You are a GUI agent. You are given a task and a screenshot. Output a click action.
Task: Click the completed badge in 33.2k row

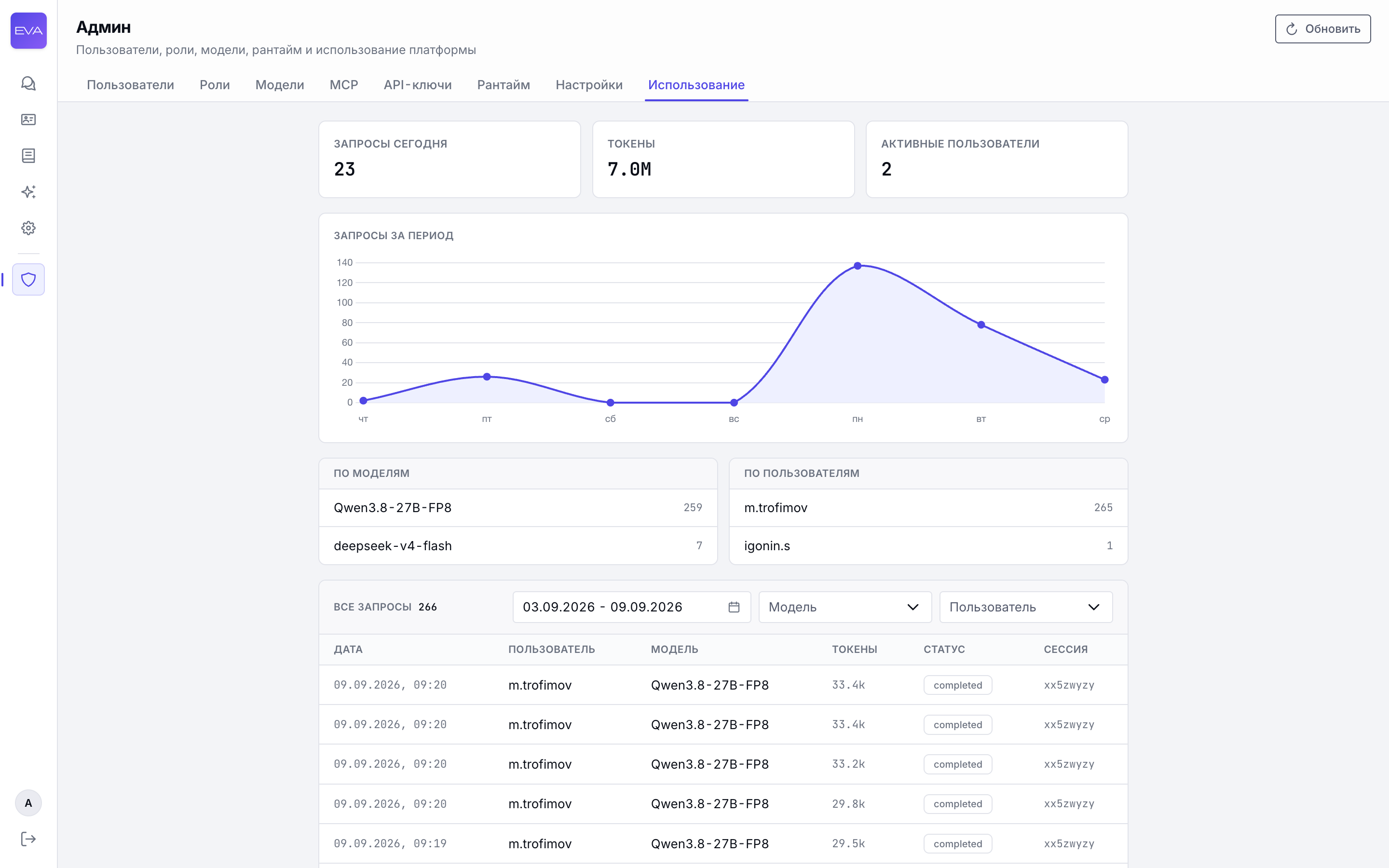[957, 764]
